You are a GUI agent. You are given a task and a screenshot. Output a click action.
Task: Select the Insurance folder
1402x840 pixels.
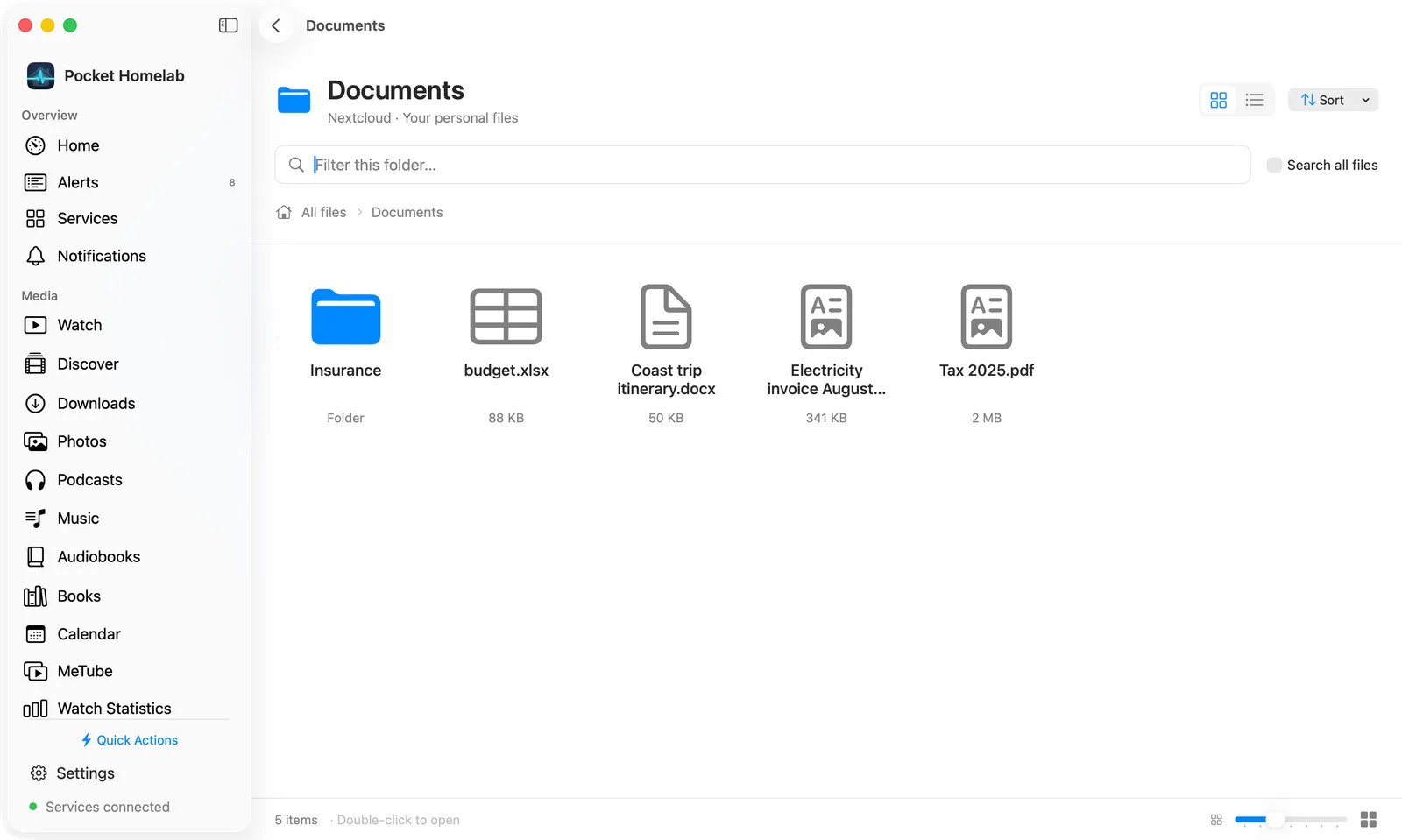[x=345, y=353]
